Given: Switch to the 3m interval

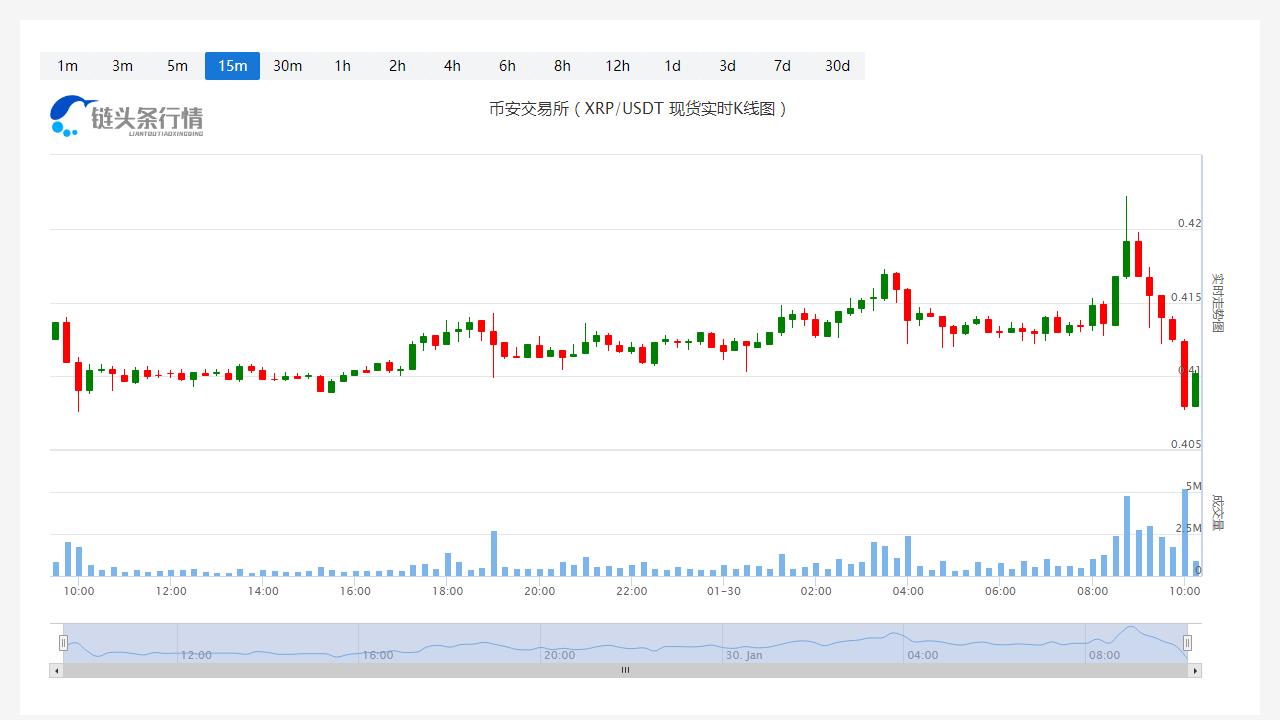Looking at the screenshot, I should (122, 66).
